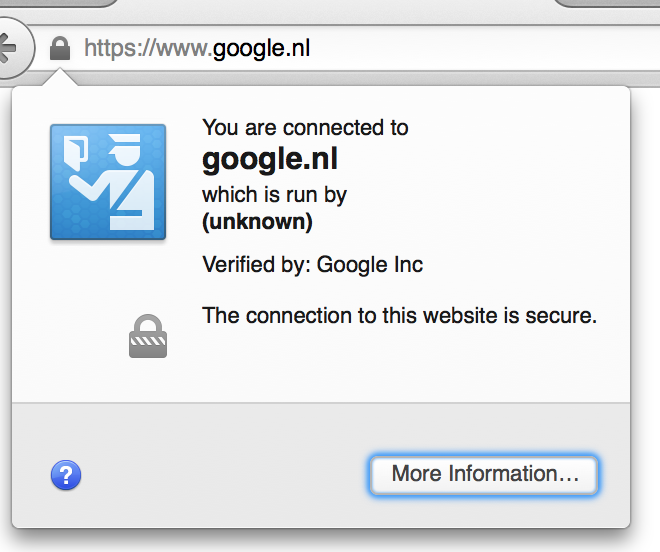Click the "google.nl" part of the URL
The width and height of the screenshot is (660, 552).
261,49
